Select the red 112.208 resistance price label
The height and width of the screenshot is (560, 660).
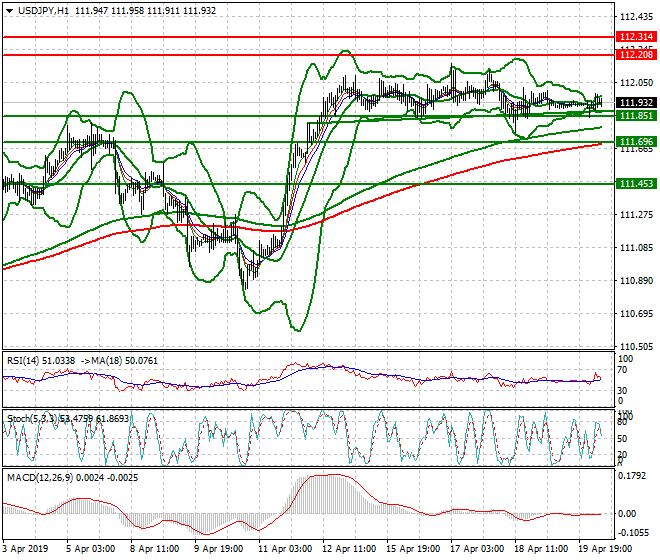pyautogui.click(x=636, y=55)
